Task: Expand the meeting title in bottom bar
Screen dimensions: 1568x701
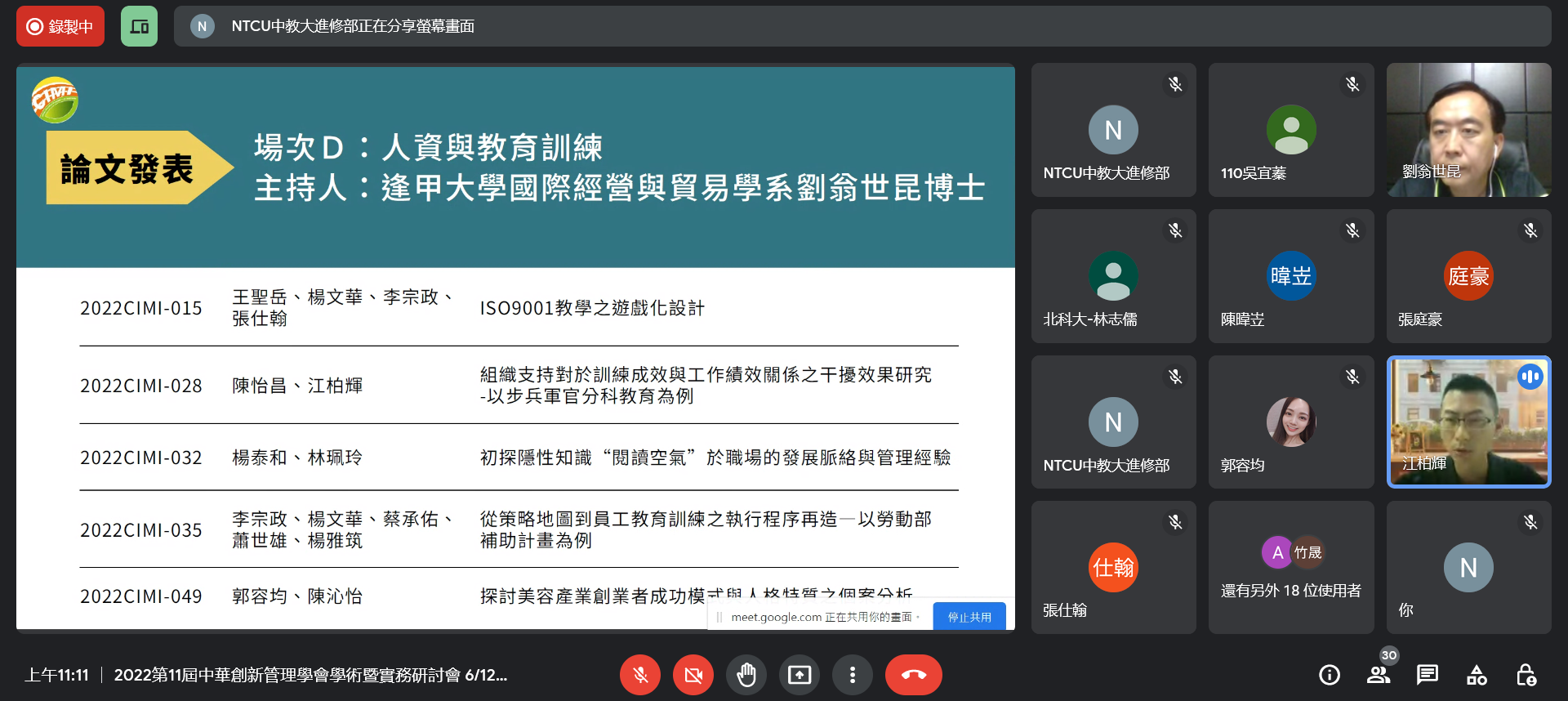Action: point(310,675)
